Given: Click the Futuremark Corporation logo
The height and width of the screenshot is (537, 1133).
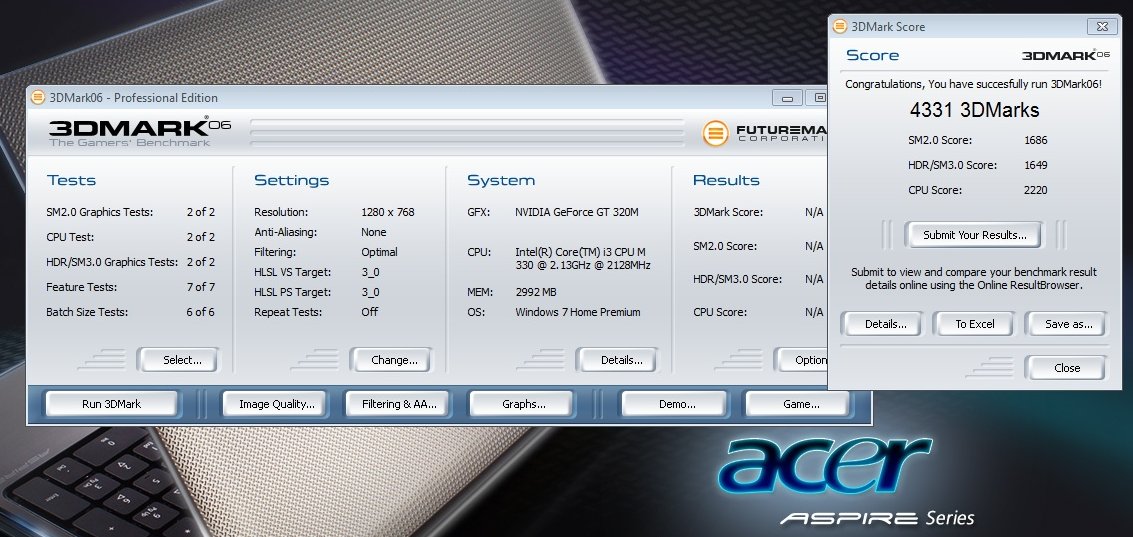Looking at the screenshot, I should [764, 133].
